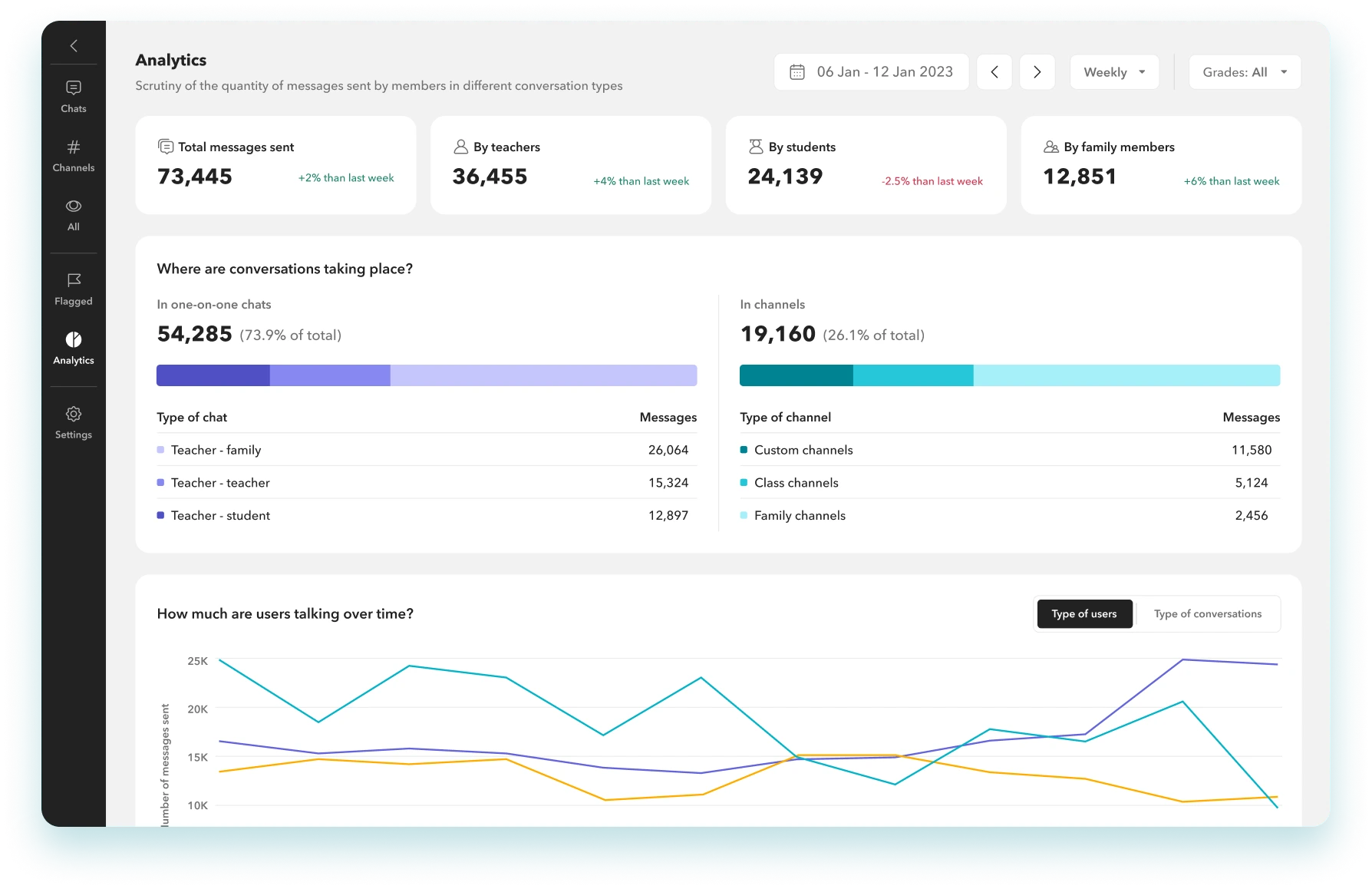Select the All eye icon
The width and height of the screenshot is (1372, 889).
74,207
